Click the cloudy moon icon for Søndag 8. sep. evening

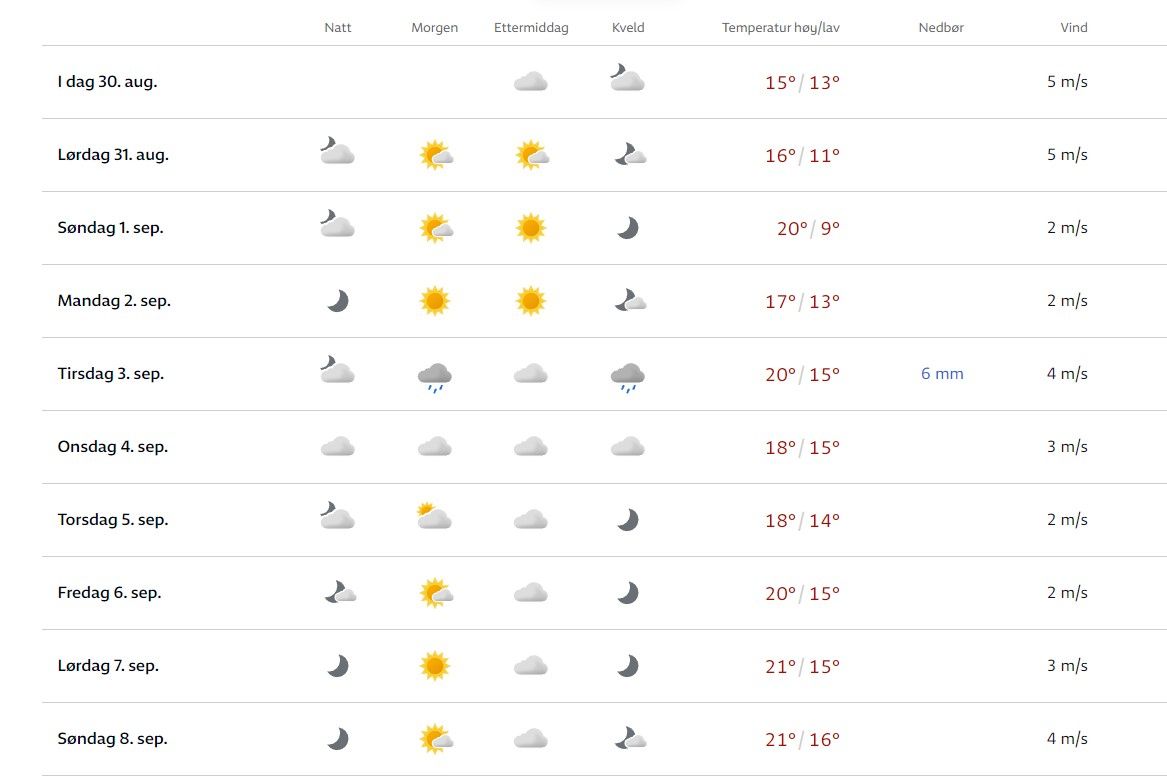click(629, 739)
